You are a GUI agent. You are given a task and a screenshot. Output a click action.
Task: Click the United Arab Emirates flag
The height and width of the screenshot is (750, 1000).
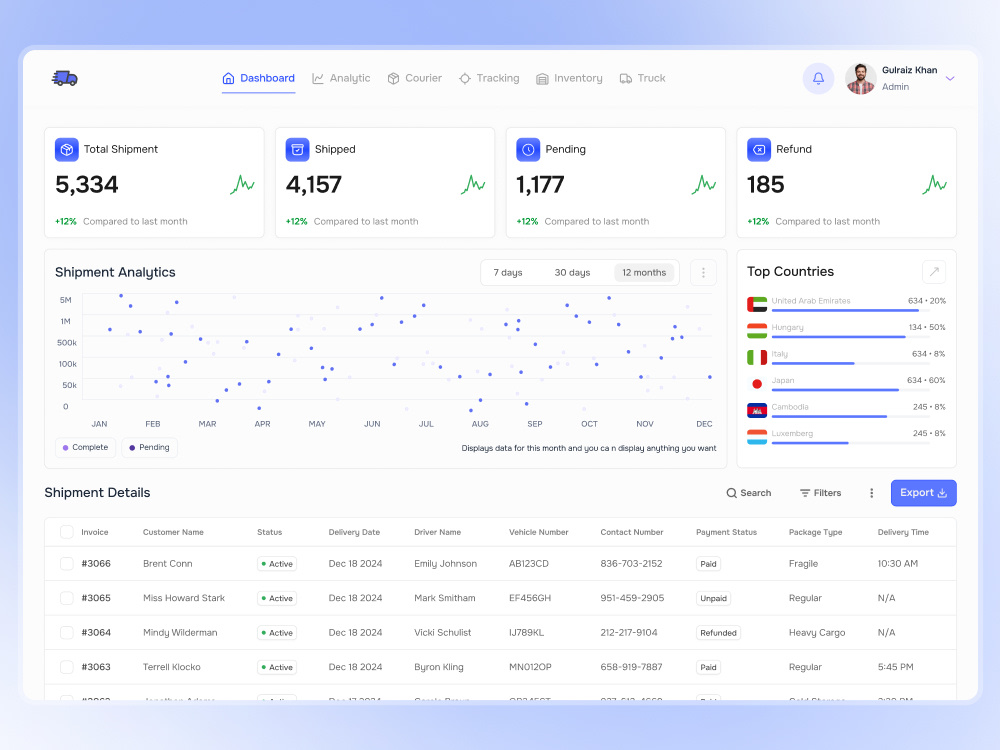757,304
